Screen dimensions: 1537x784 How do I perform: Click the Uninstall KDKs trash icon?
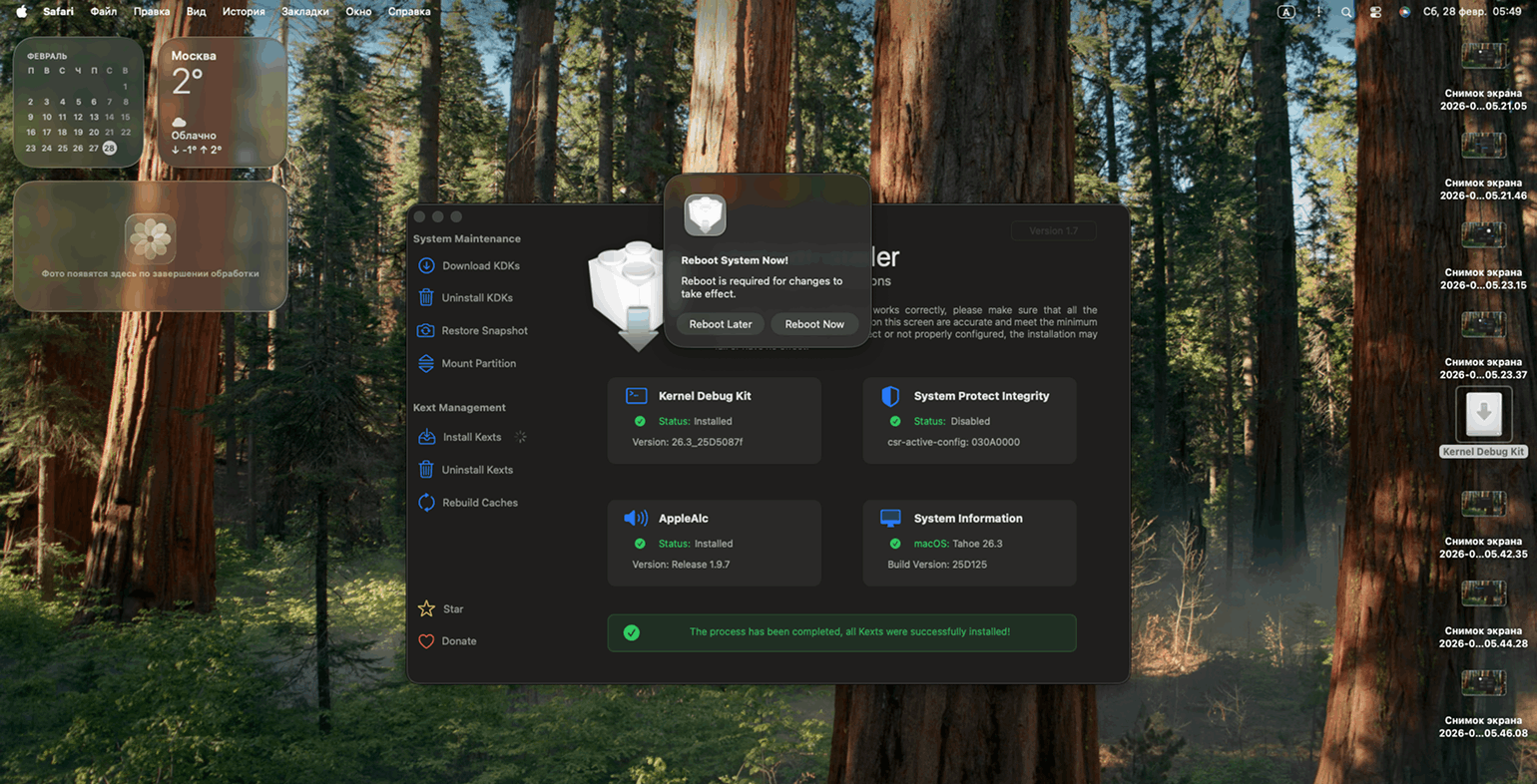(426, 297)
